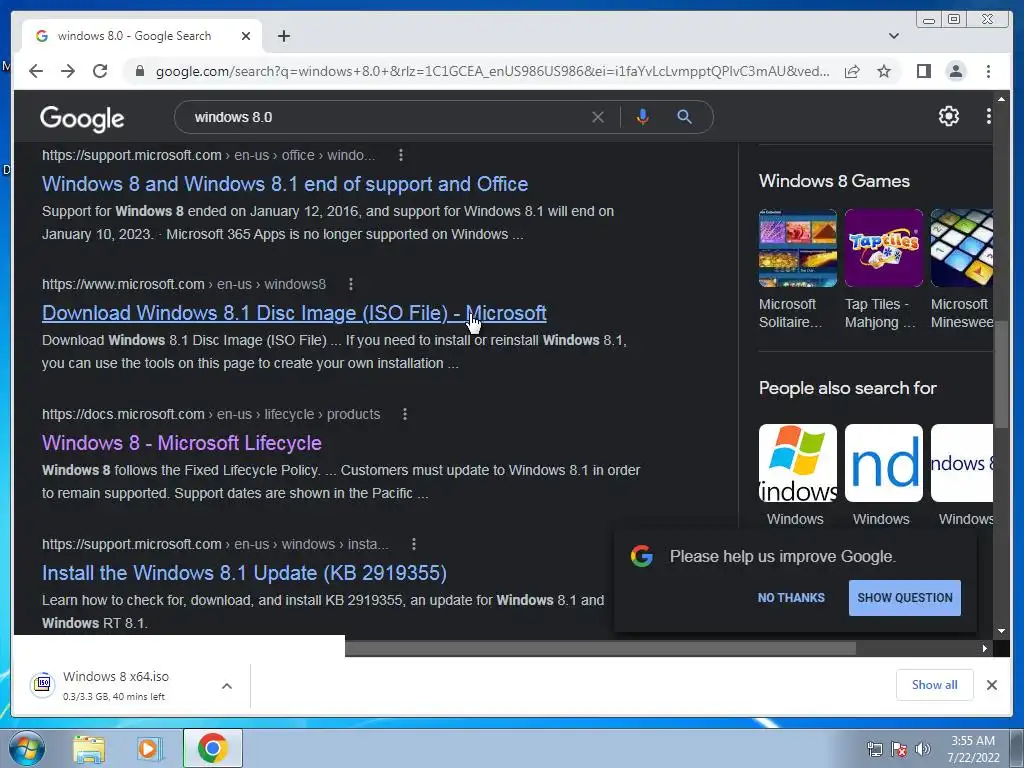Open the network tray icon
The image size is (1024, 768).
(x=874, y=749)
